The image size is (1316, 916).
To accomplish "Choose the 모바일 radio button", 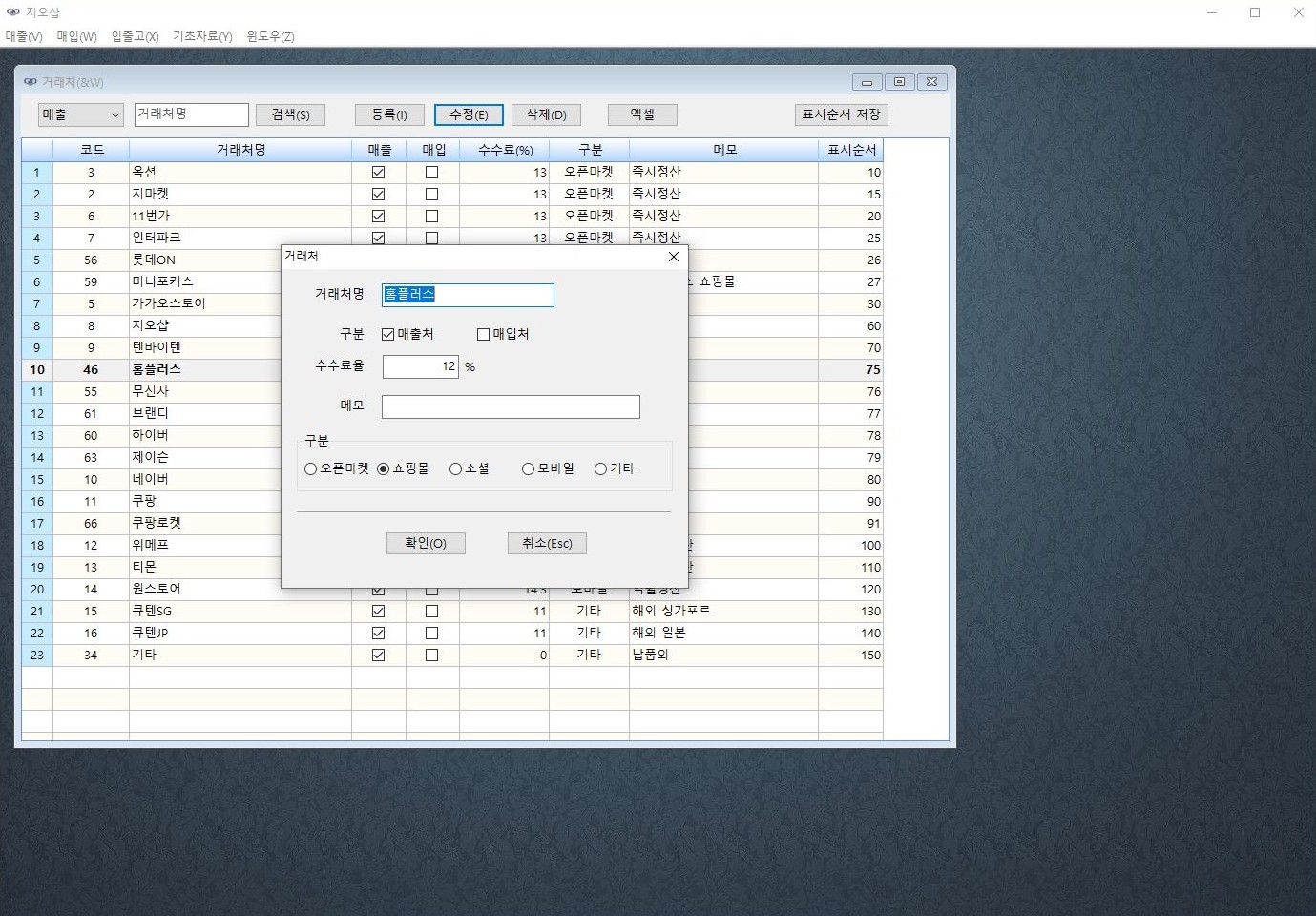I will pos(528,469).
